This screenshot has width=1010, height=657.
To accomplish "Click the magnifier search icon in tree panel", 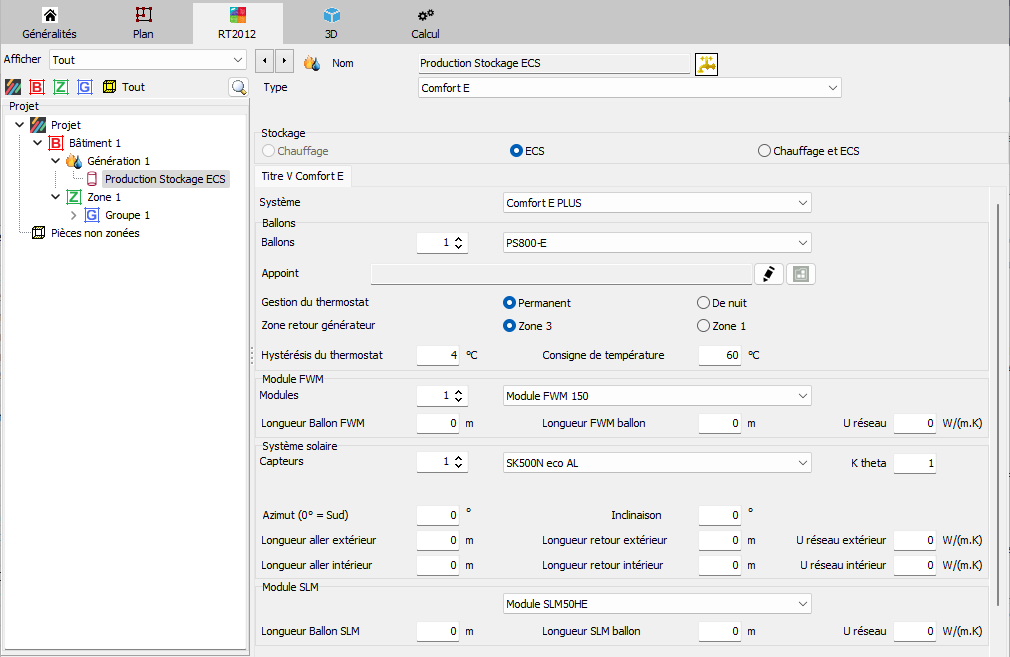I will pyautogui.click(x=238, y=87).
